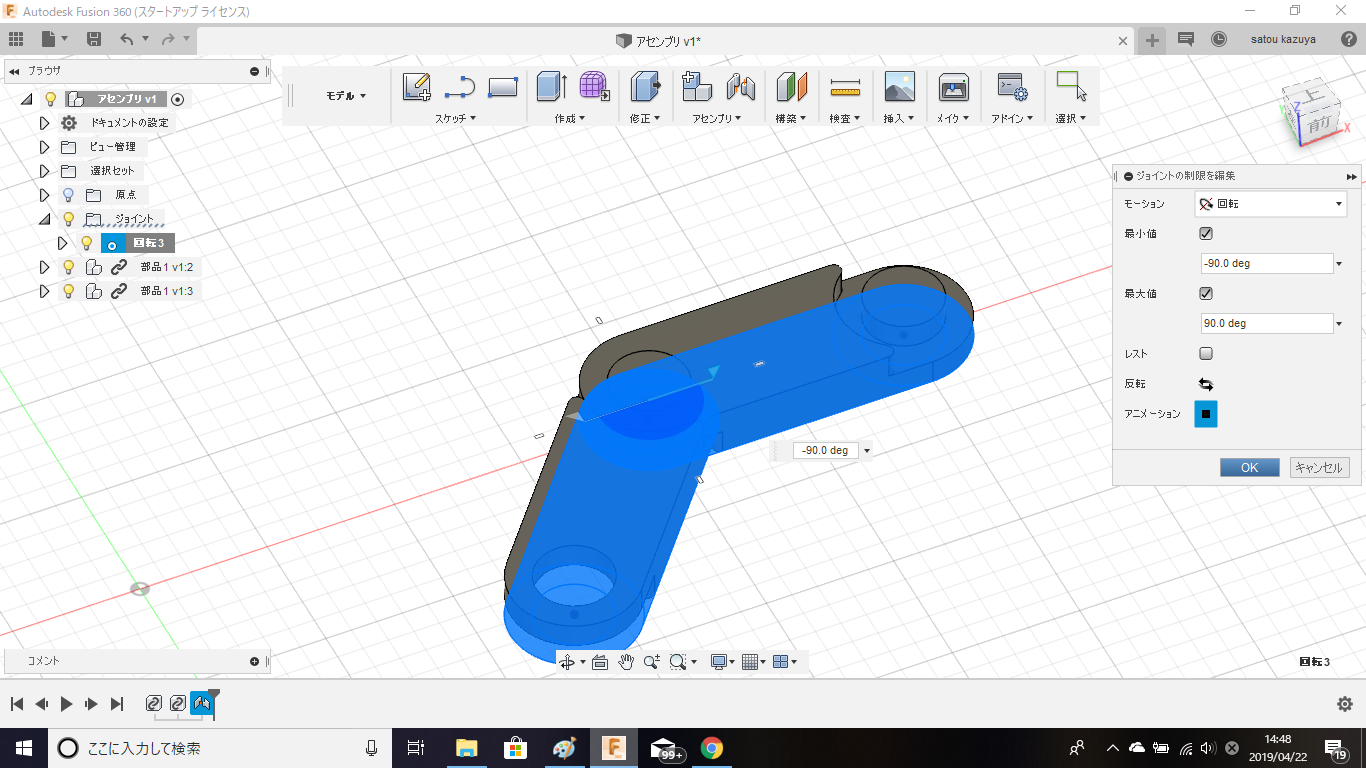Select the Joint assembly icon
This screenshot has width=1366, height=768.
(741, 87)
